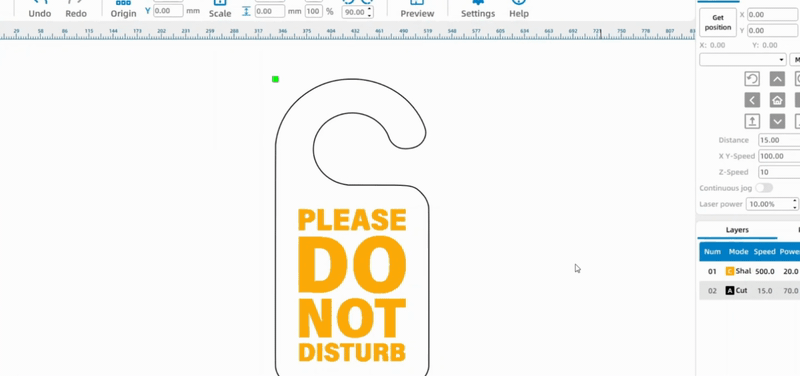The width and height of the screenshot is (800, 376).
Task: Open the empty dropdown below the X/Y readout
Action: [742, 60]
